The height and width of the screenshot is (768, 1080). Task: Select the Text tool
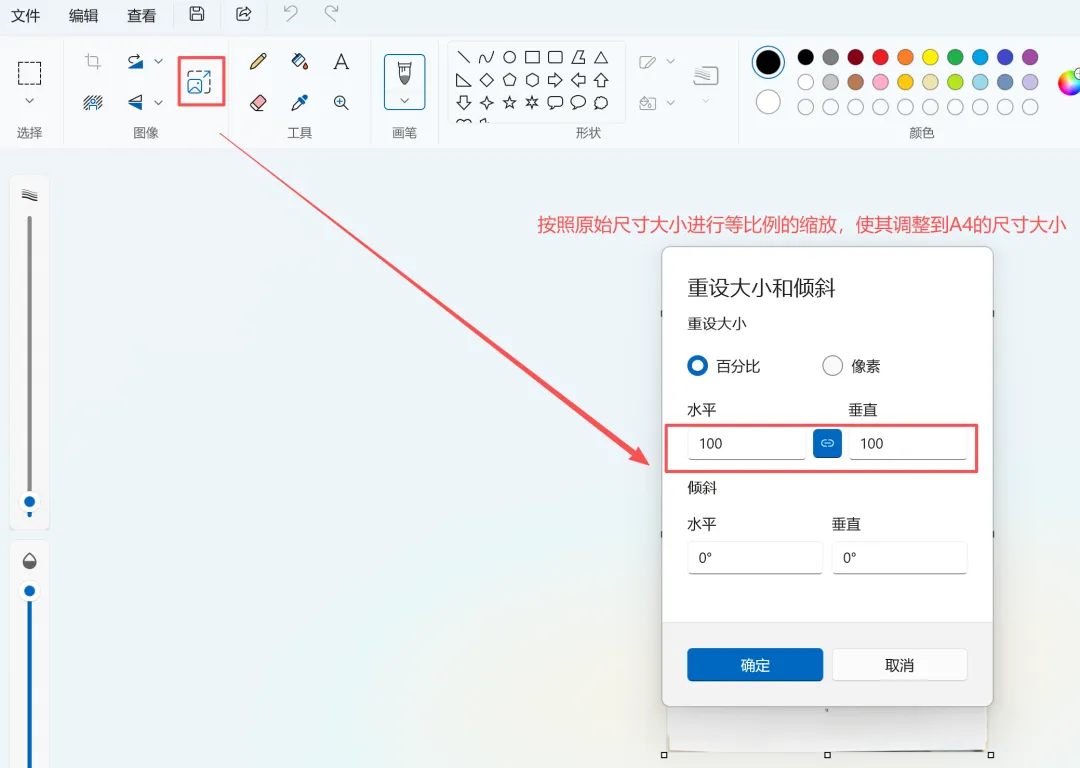coord(341,61)
